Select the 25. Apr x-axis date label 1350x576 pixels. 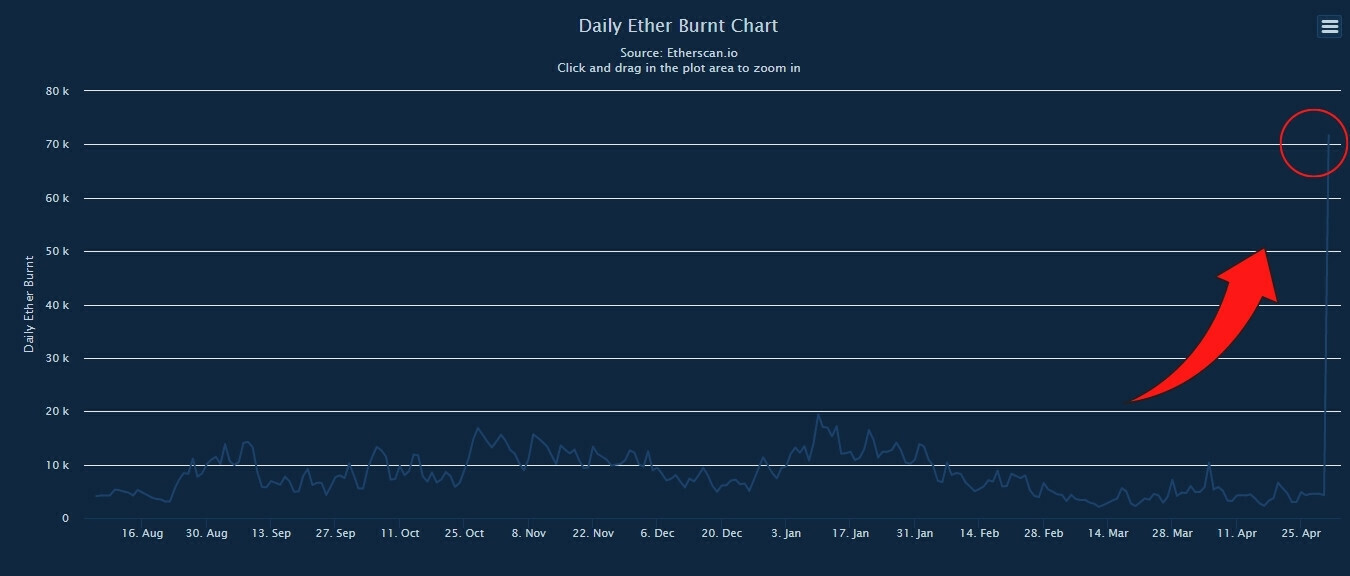(x=1301, y=534)
